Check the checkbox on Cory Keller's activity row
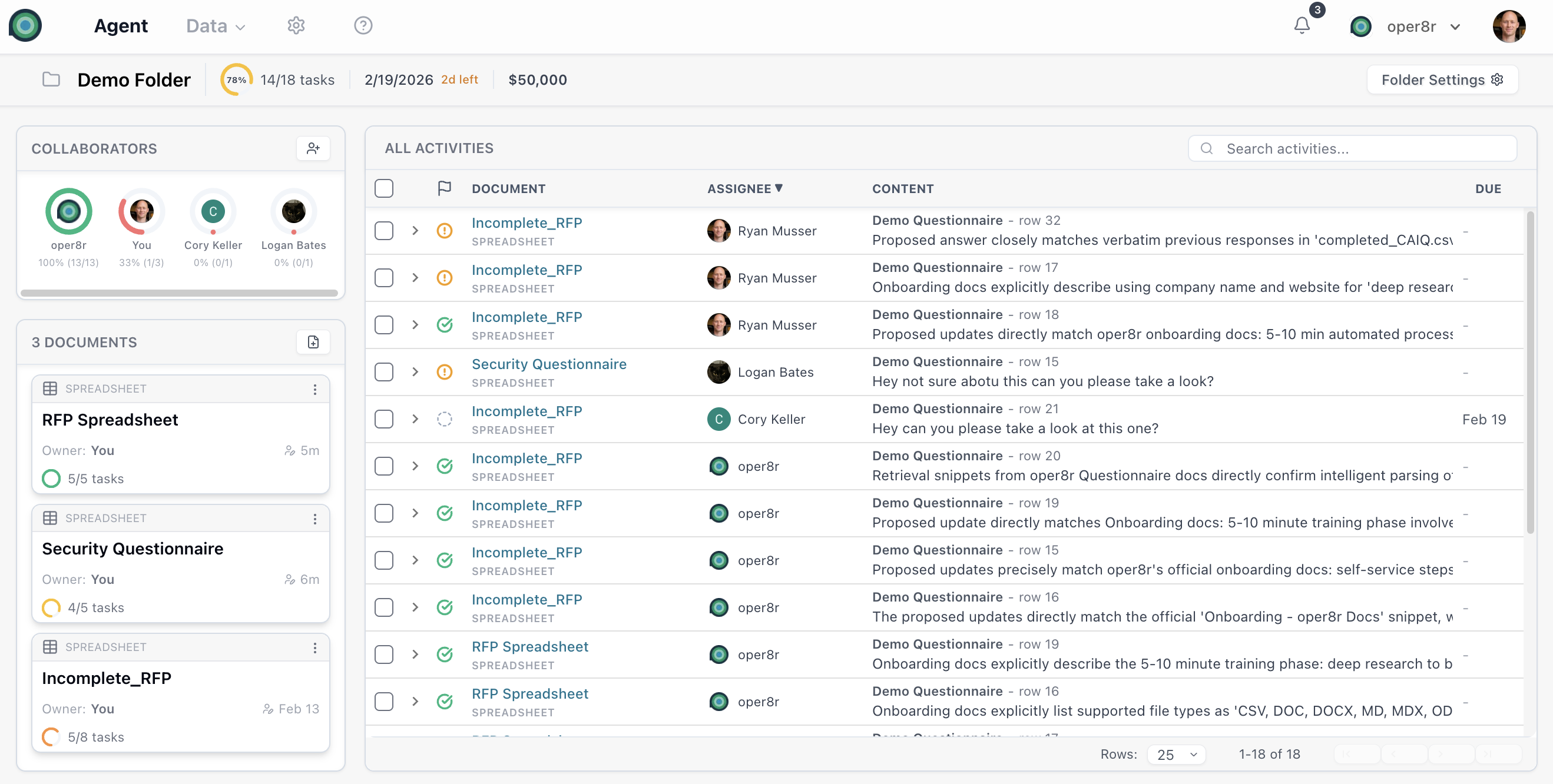The image size is (1553, 784). coord(384,419)
